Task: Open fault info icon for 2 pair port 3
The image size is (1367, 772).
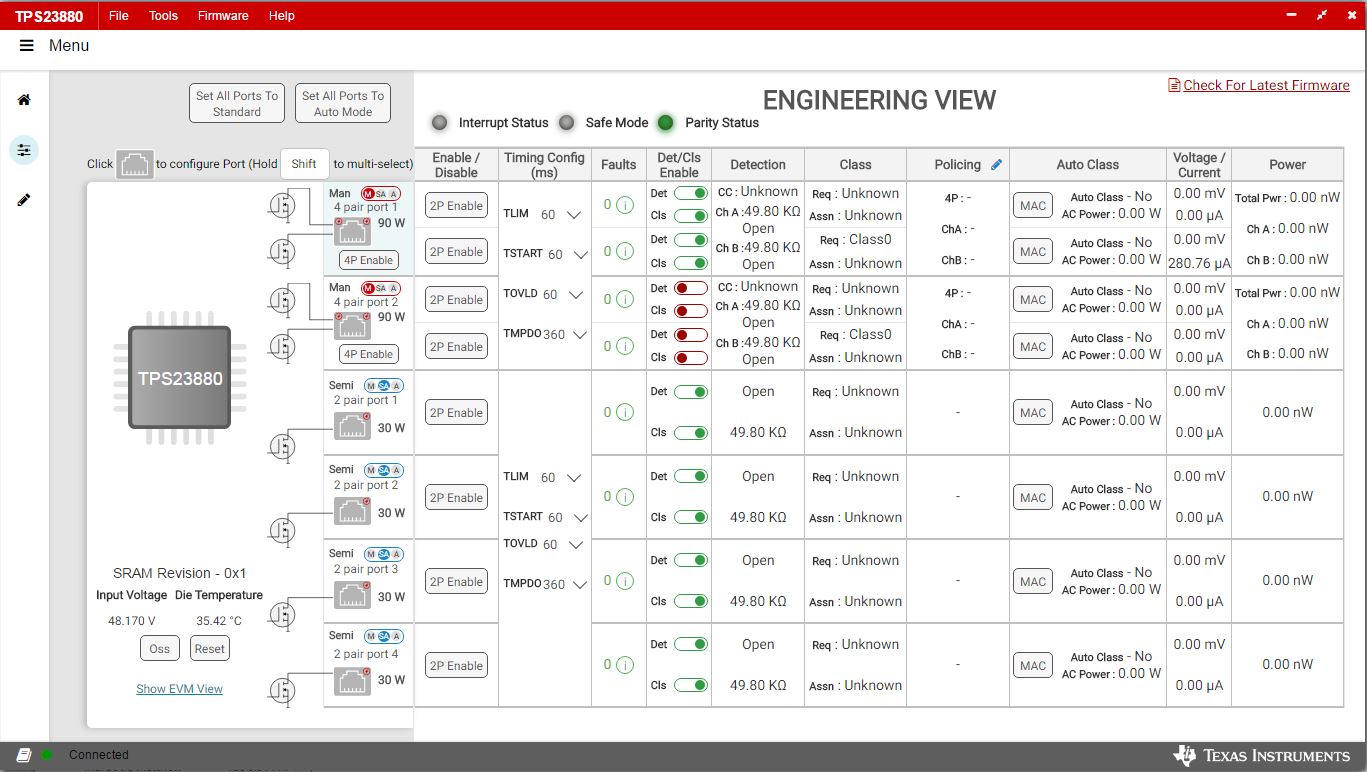Action: pos(625,581)
